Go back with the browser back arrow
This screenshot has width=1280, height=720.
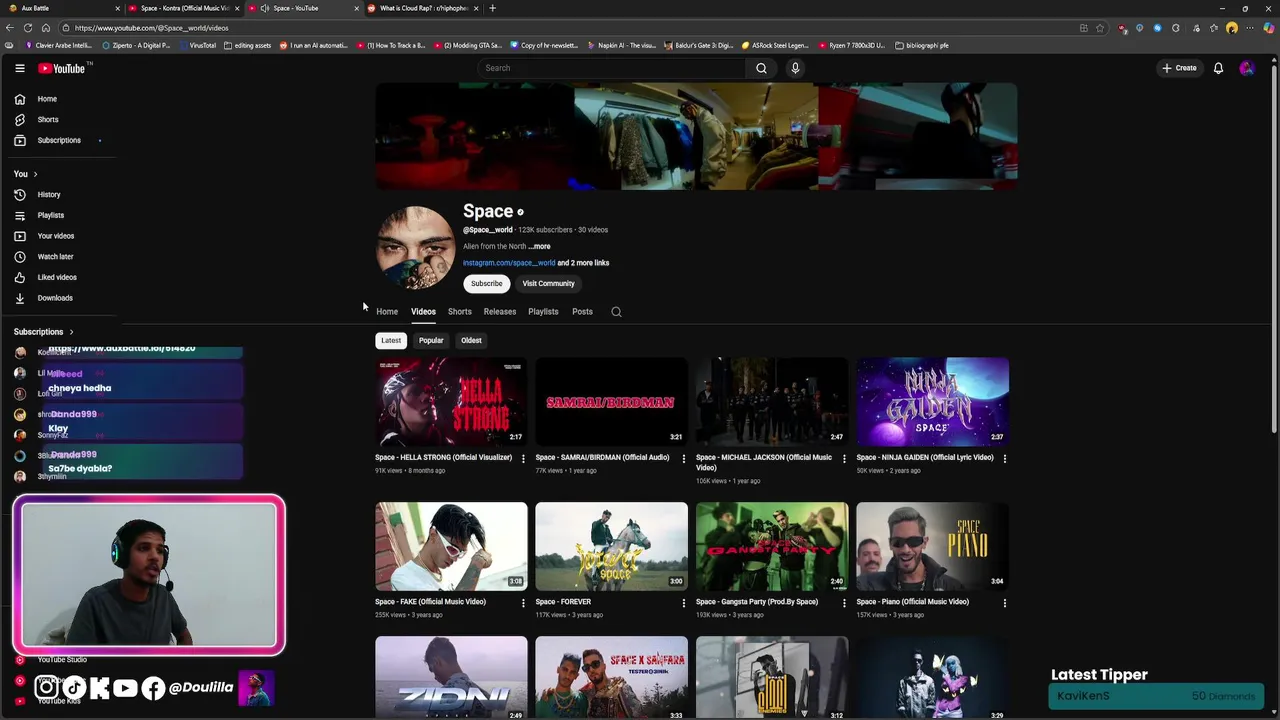(x=9, y=28)
